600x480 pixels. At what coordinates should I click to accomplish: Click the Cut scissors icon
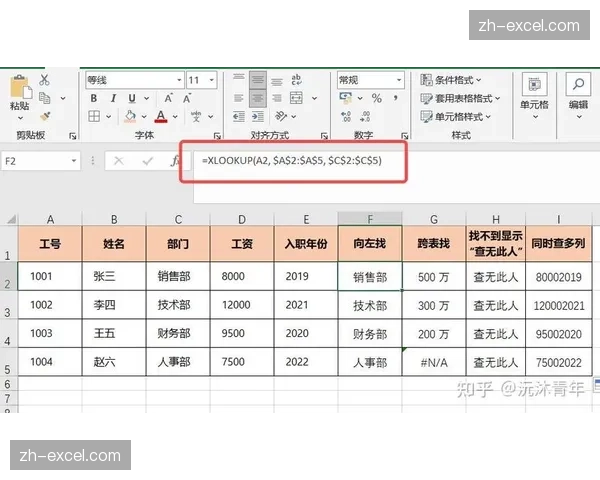44,80
